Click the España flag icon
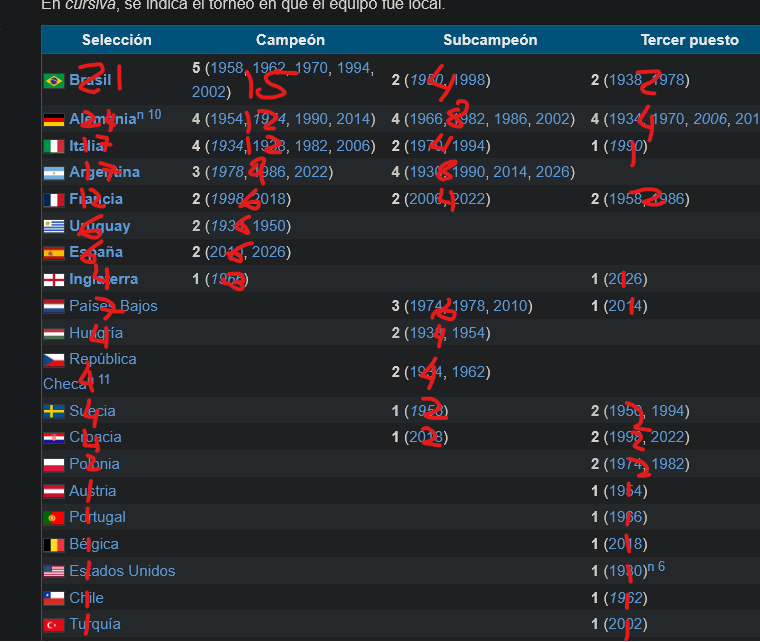760x642 pixels. pyautogui.click(x=54, y=253)
